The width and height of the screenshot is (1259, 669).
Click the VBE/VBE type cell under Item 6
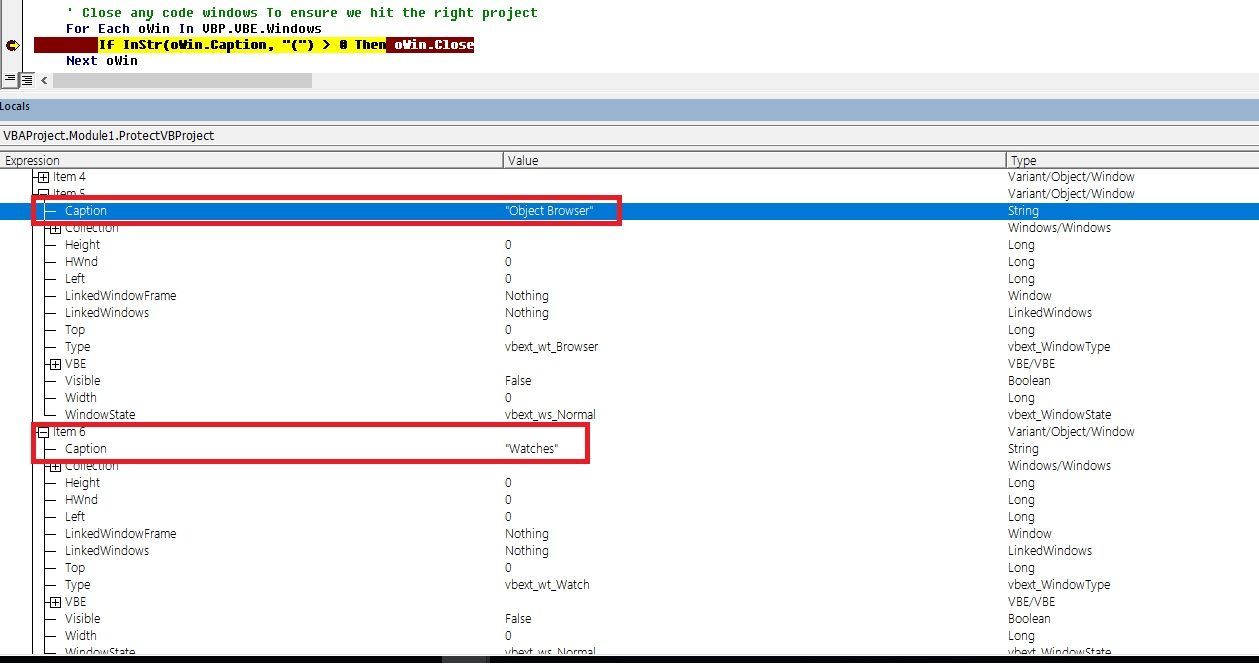tap(1031, 602)
